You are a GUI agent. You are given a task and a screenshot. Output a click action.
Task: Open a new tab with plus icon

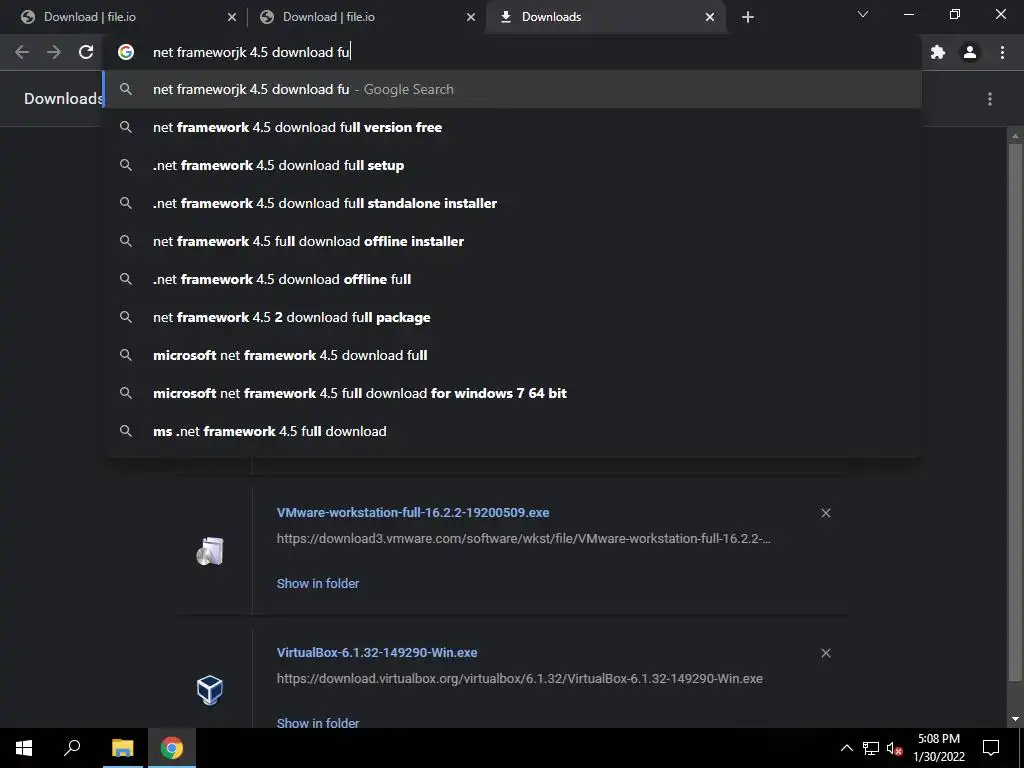[748, 17]
